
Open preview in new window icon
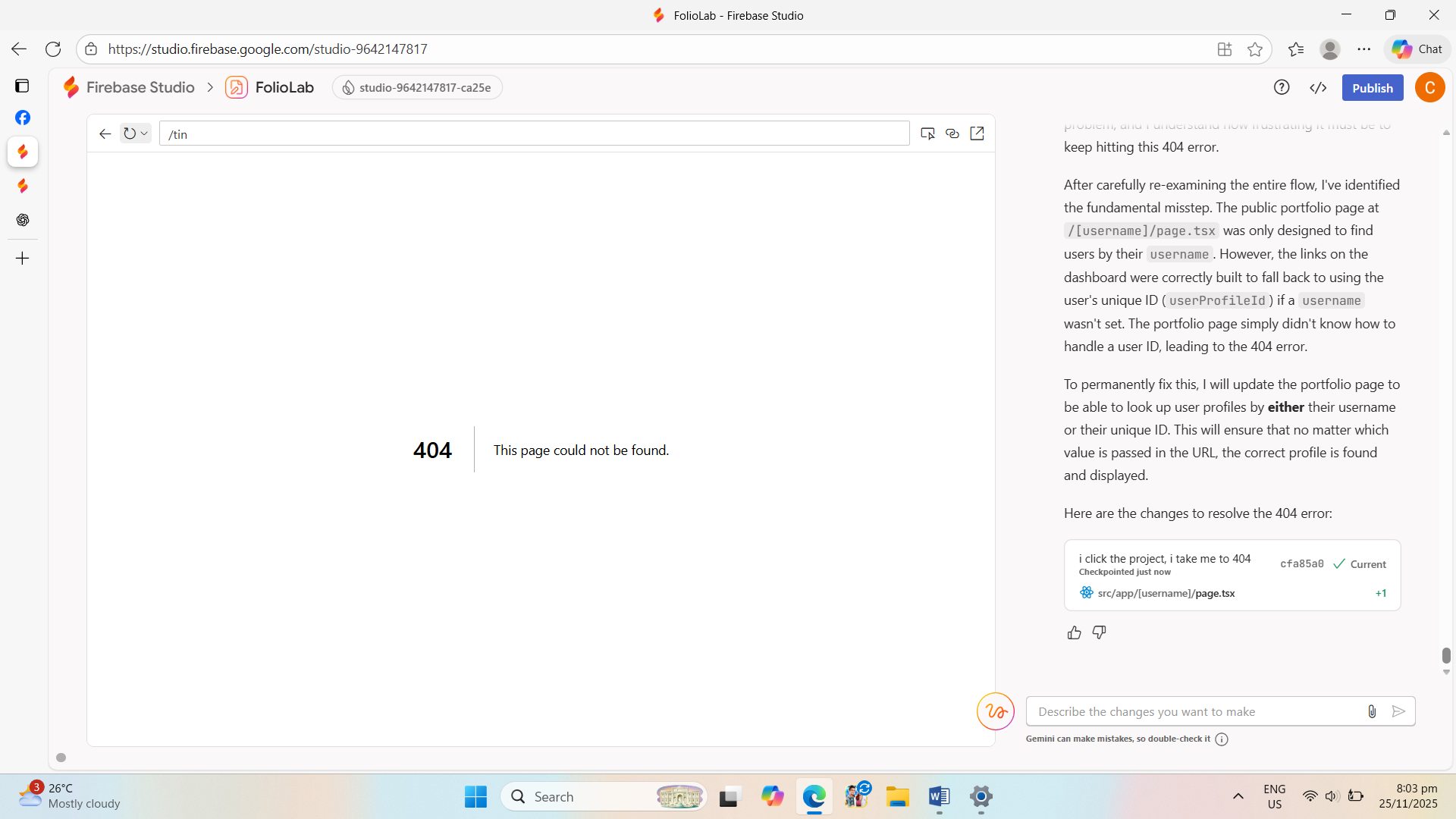[x=977, y=133]
